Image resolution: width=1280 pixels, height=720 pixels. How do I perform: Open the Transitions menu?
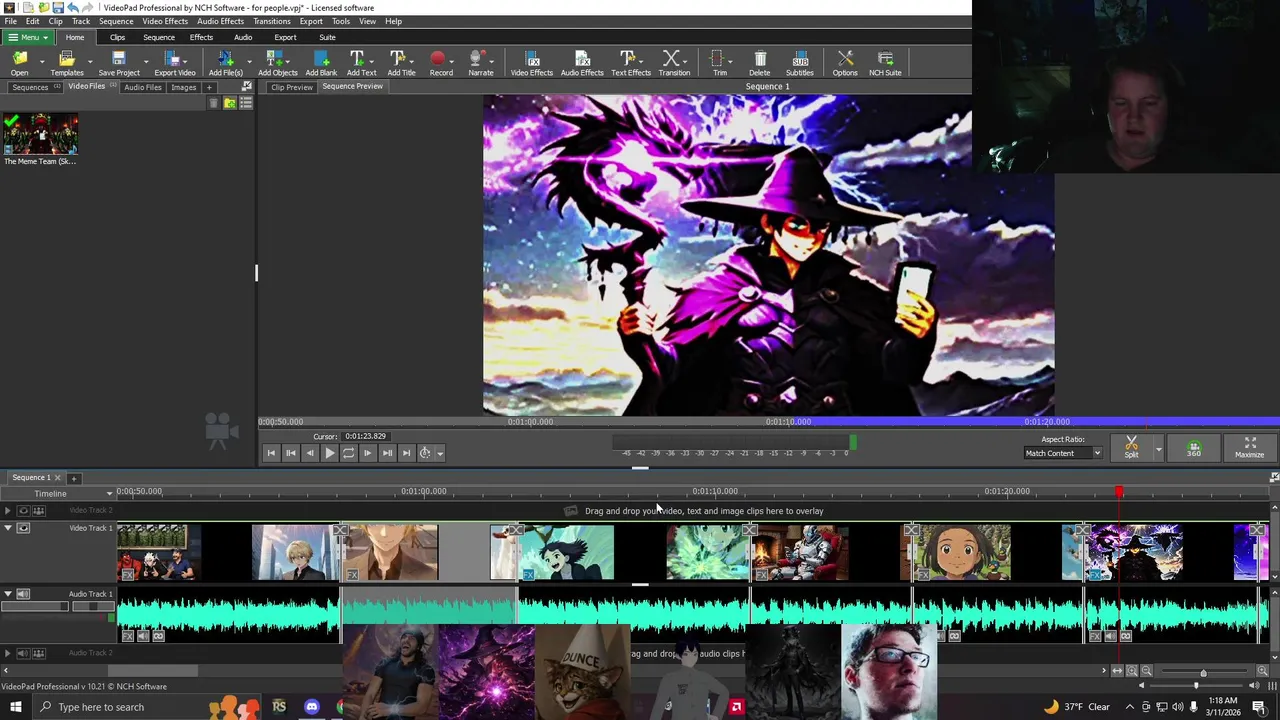[272, 21]
